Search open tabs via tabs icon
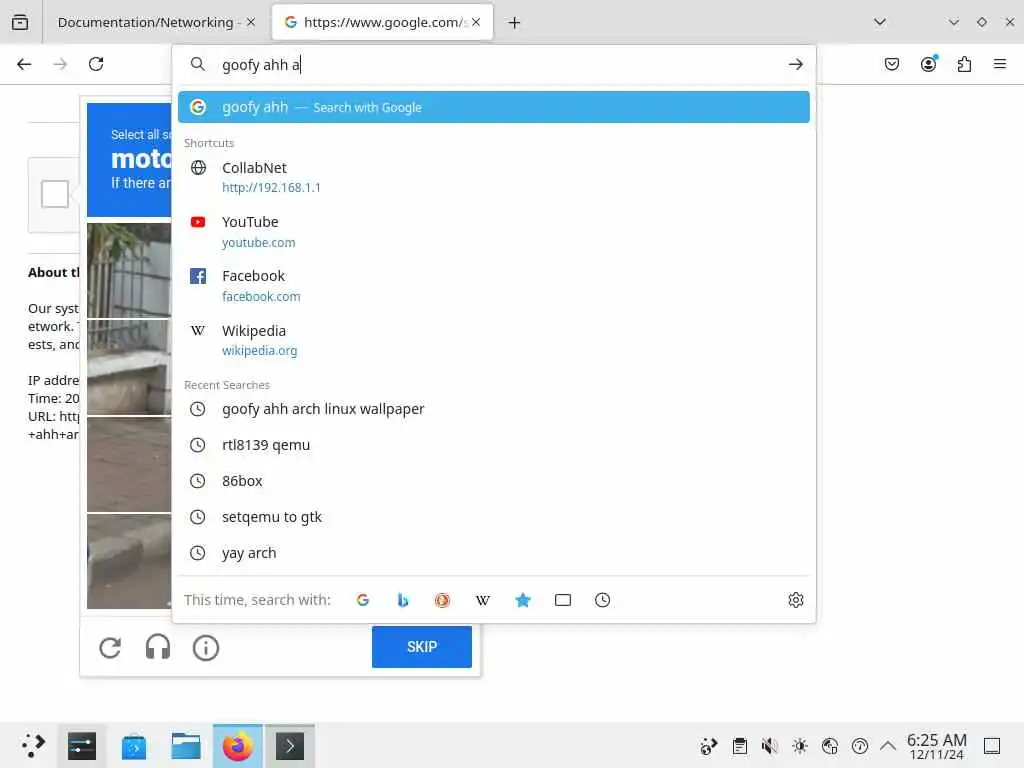 pyautogui.click(x=563, y=600)
